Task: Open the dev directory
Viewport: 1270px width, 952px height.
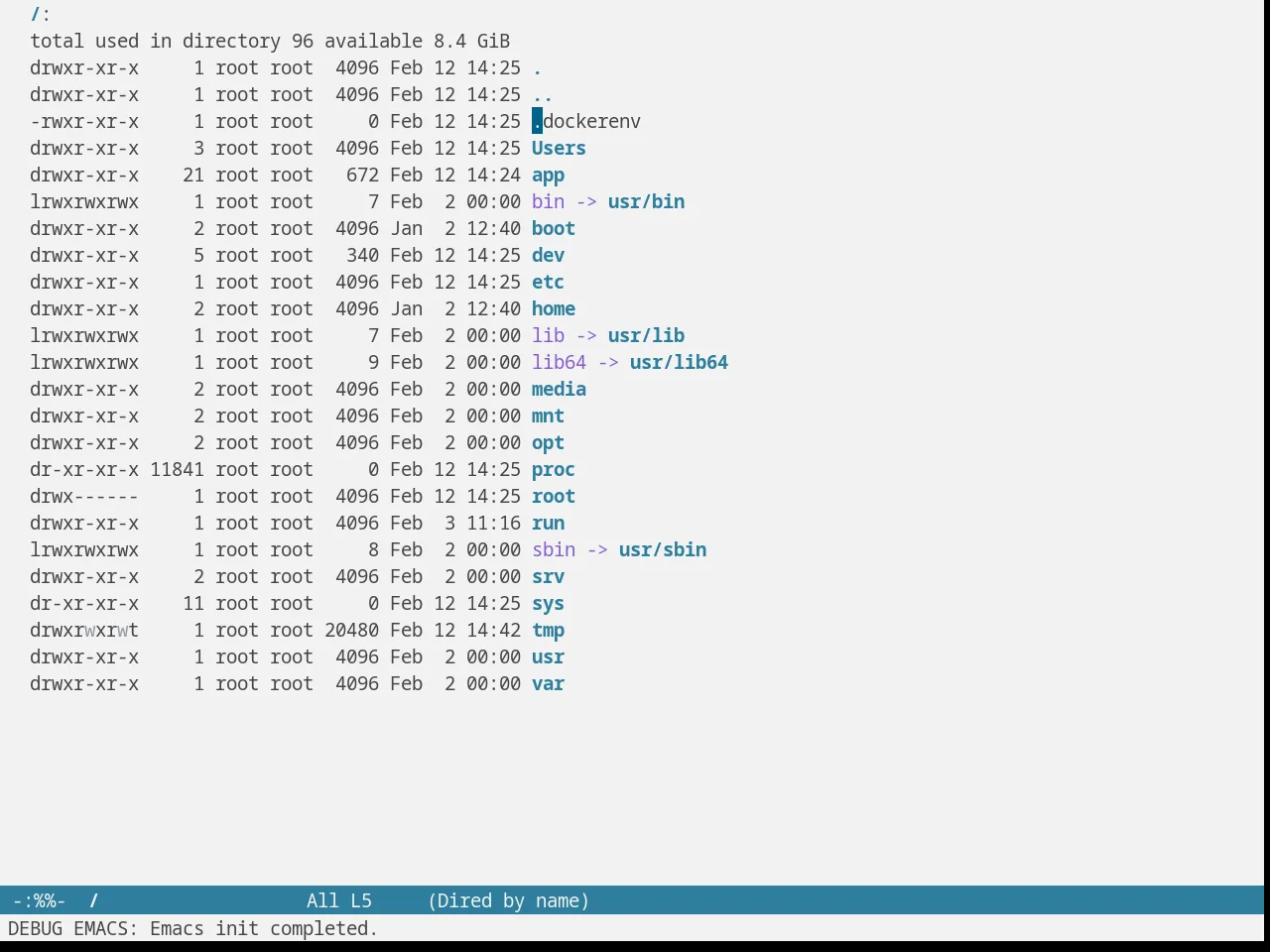Action: (548, 255)
